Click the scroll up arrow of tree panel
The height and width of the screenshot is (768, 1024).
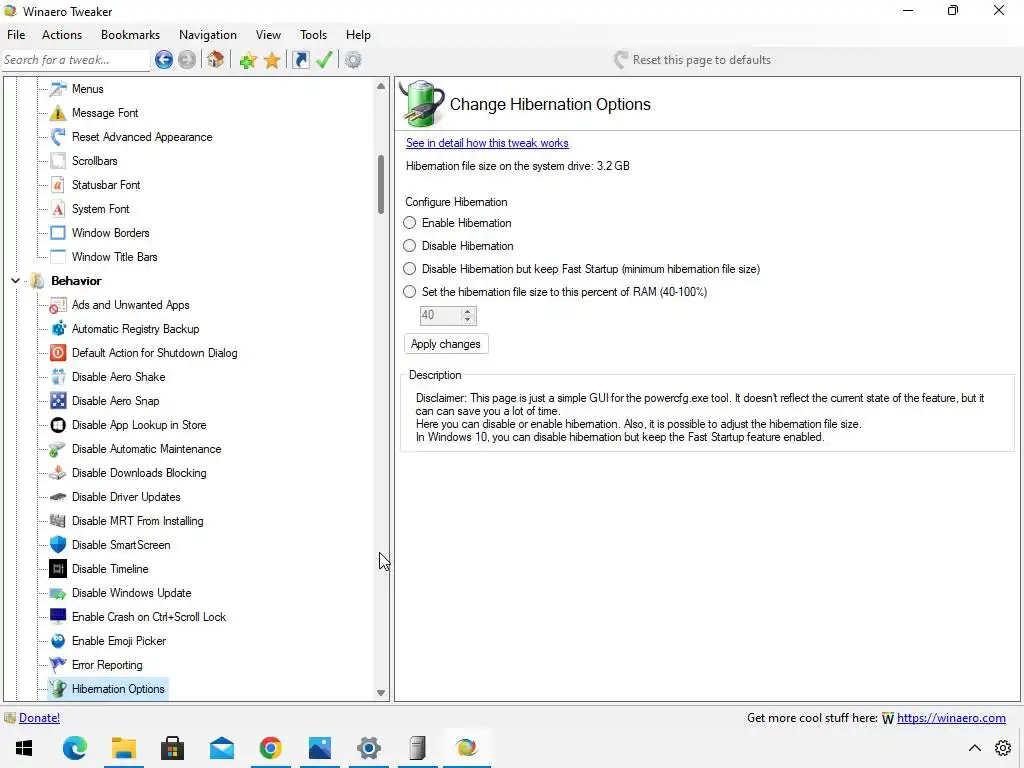tap(381, 86)
